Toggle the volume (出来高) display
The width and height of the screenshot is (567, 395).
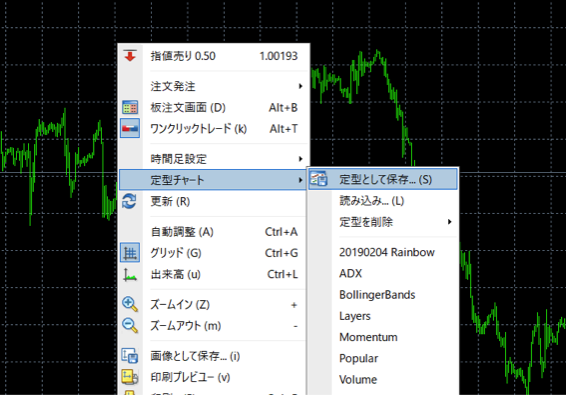click(x=213, y=274)
